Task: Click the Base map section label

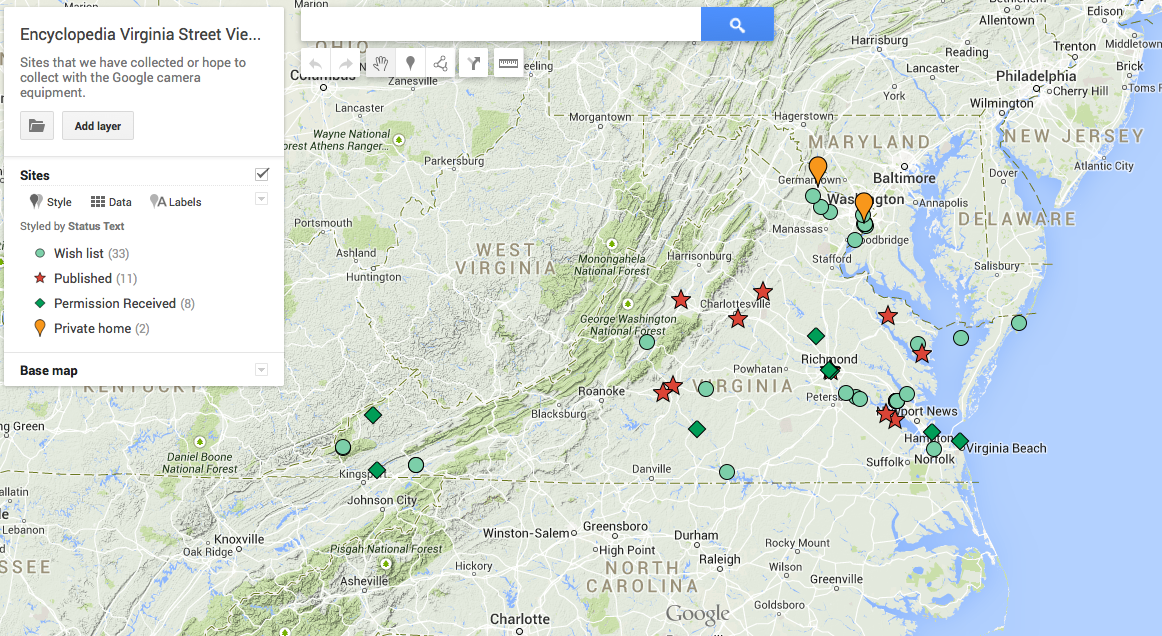Action: click(x=49, y=371)
